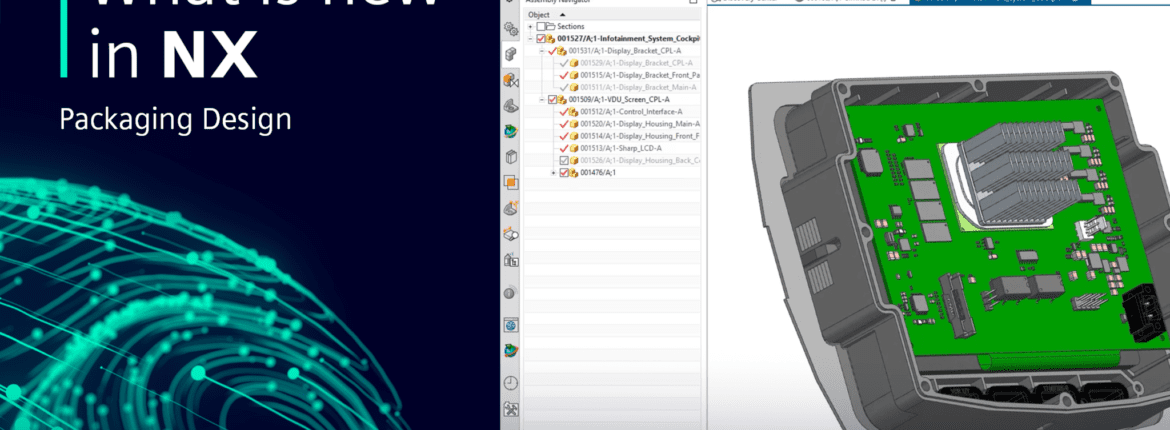Viewport: 1170px width, 430px height.
Task: Select the Assembly Navigator tab icon
Action: (x=510, y=54)
